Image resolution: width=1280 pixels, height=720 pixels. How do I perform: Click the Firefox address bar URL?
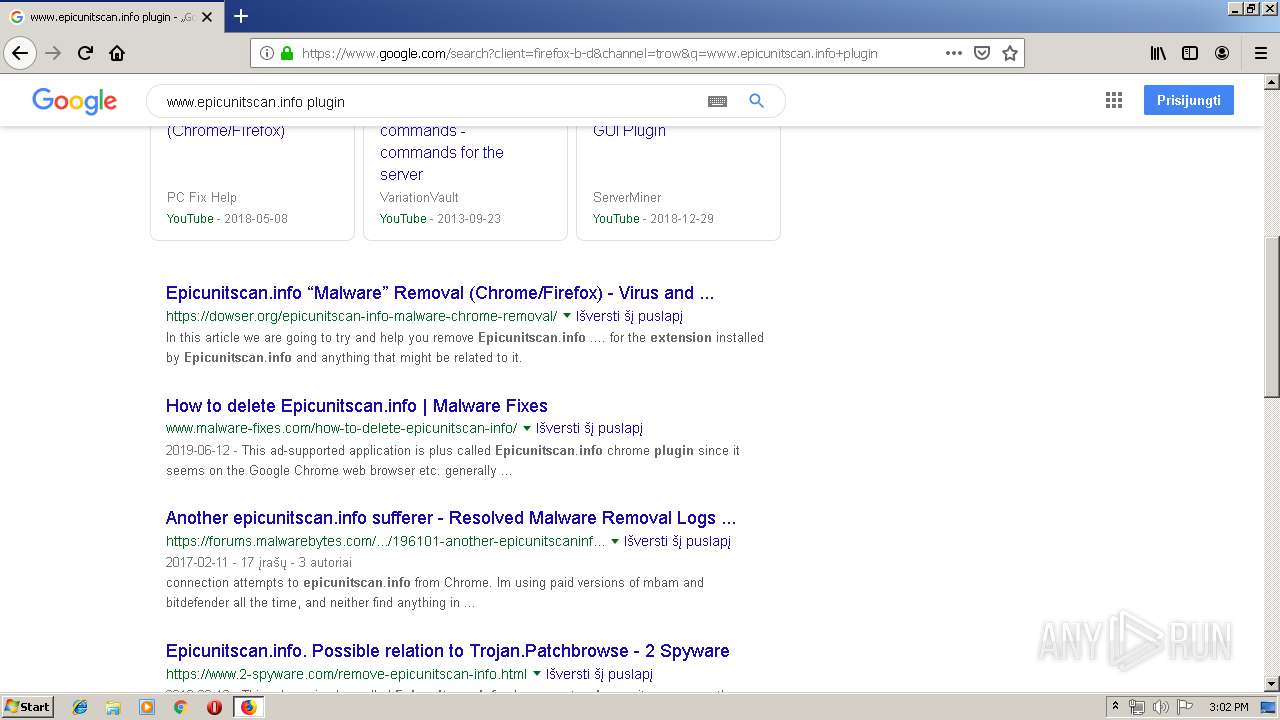pyautogui.click(x=590, y=53)
